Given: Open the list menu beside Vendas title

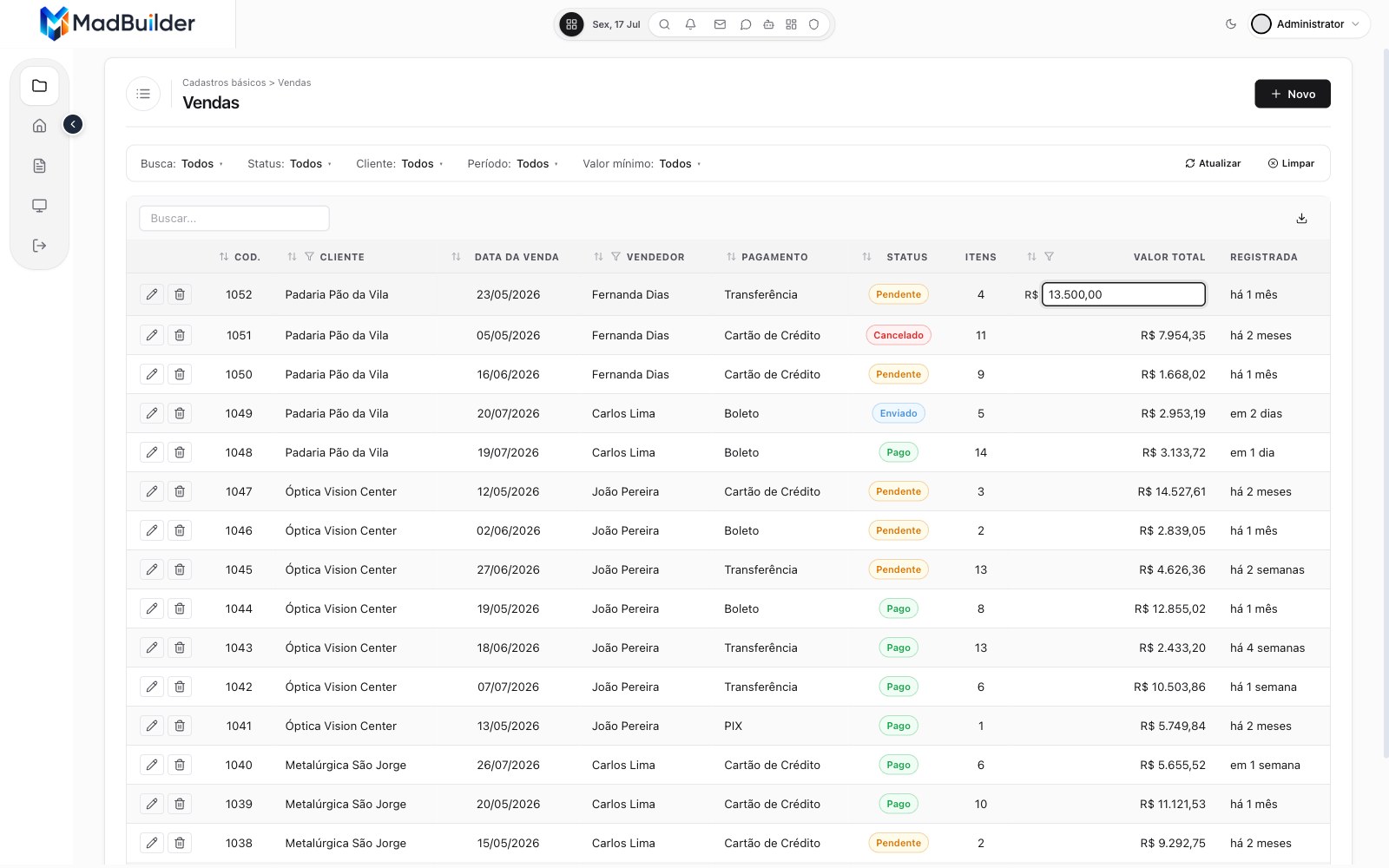Looking at the screenshot, I should [x=143, y=94].
